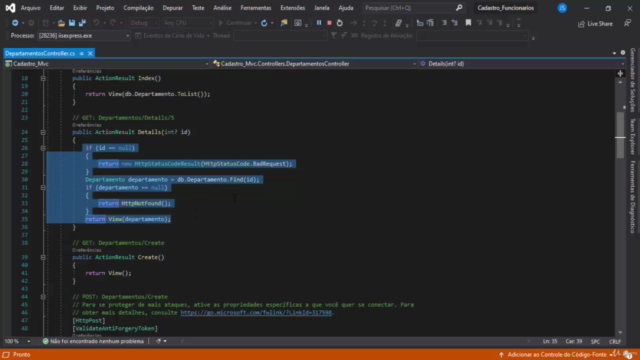Screen dimensions: 640x360
Task: Collapse the Create() method at line 39
Action: click(x=43, y=258)
